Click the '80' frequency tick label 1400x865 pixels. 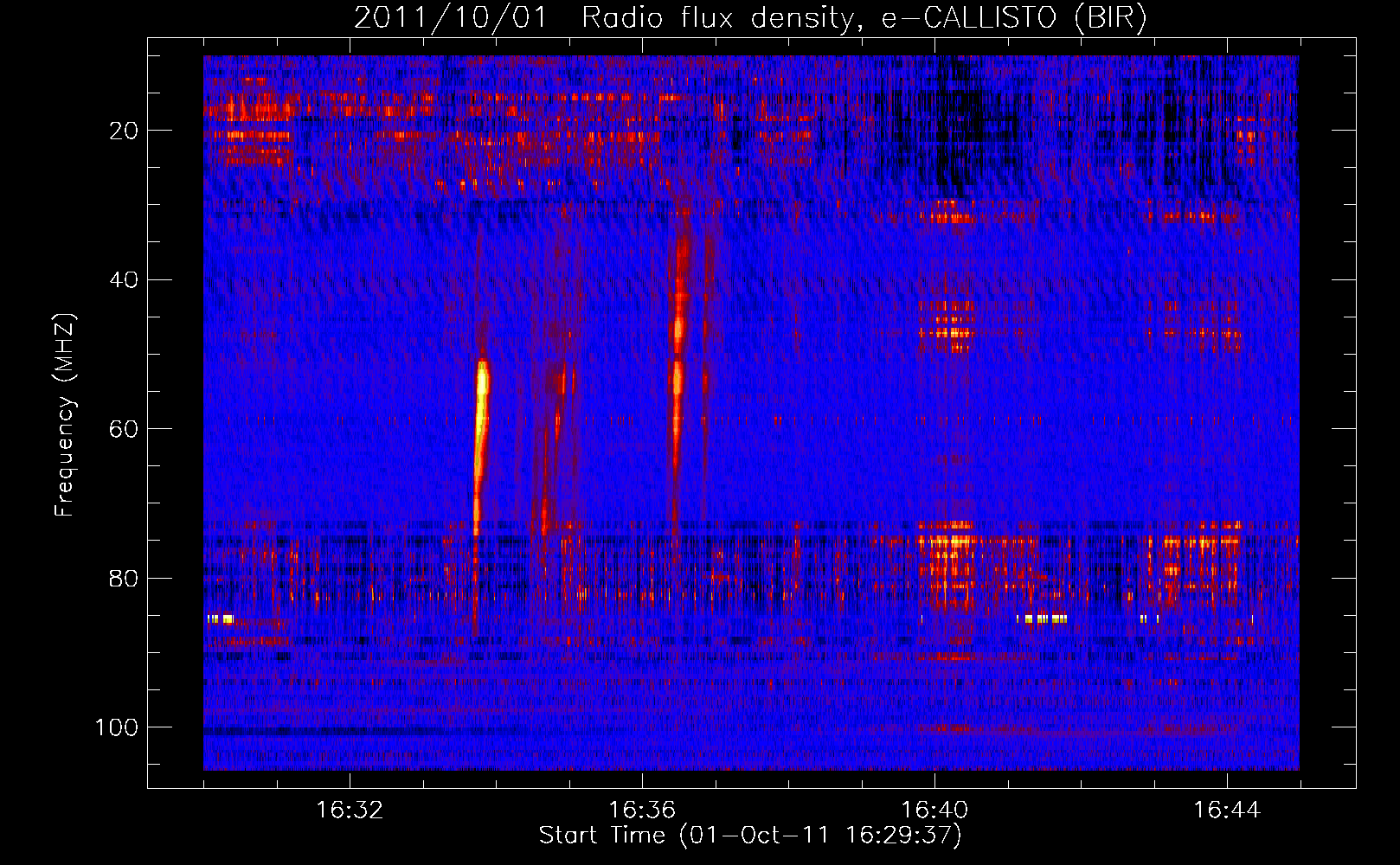pos(124,579)
